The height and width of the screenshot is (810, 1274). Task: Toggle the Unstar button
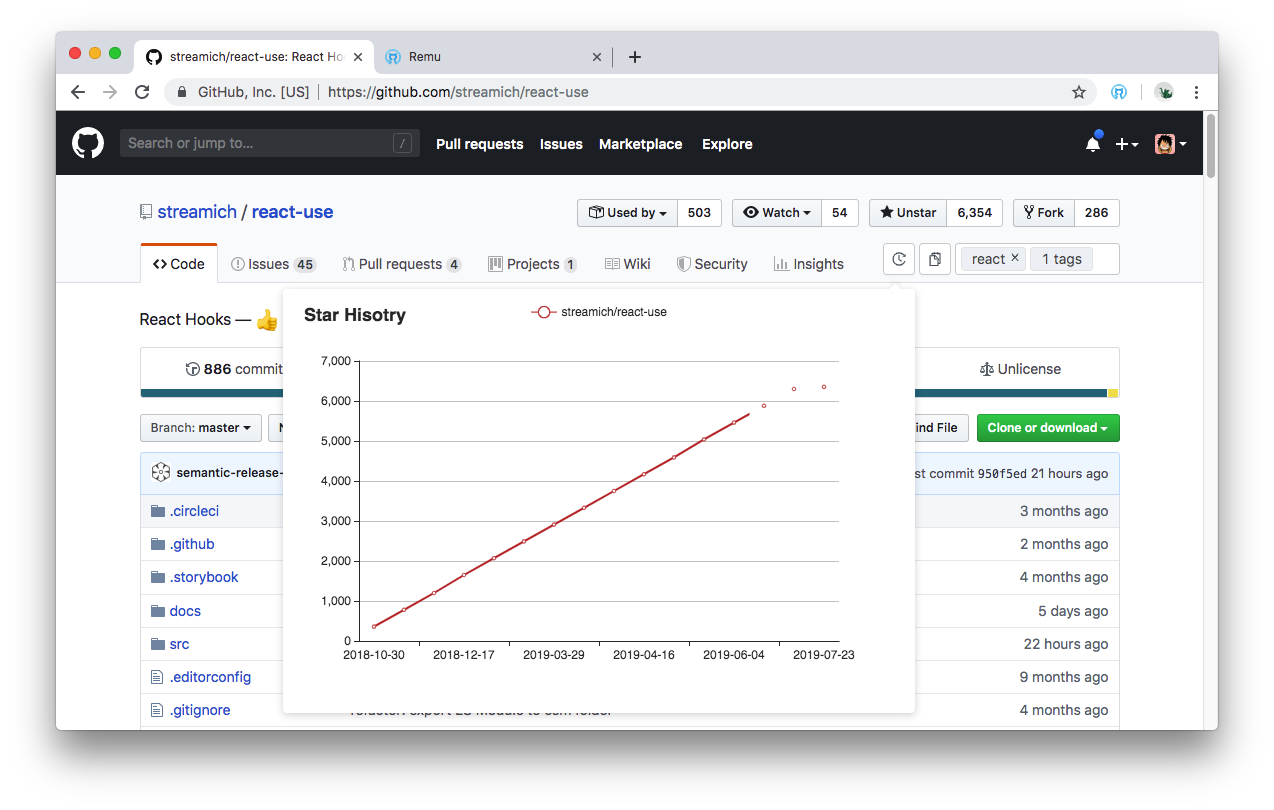pos(908,213)
